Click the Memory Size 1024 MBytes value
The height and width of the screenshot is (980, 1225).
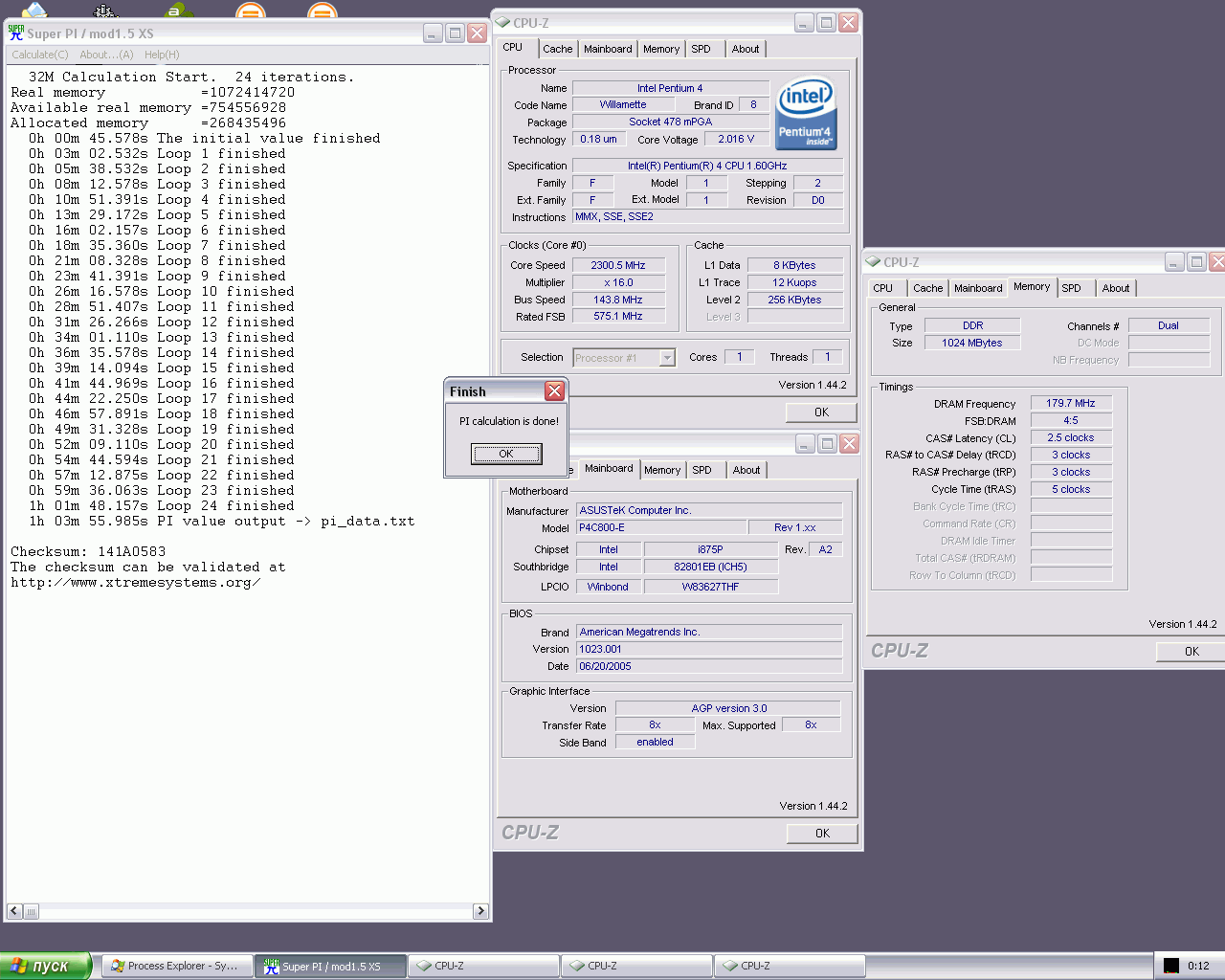[972, 343]
